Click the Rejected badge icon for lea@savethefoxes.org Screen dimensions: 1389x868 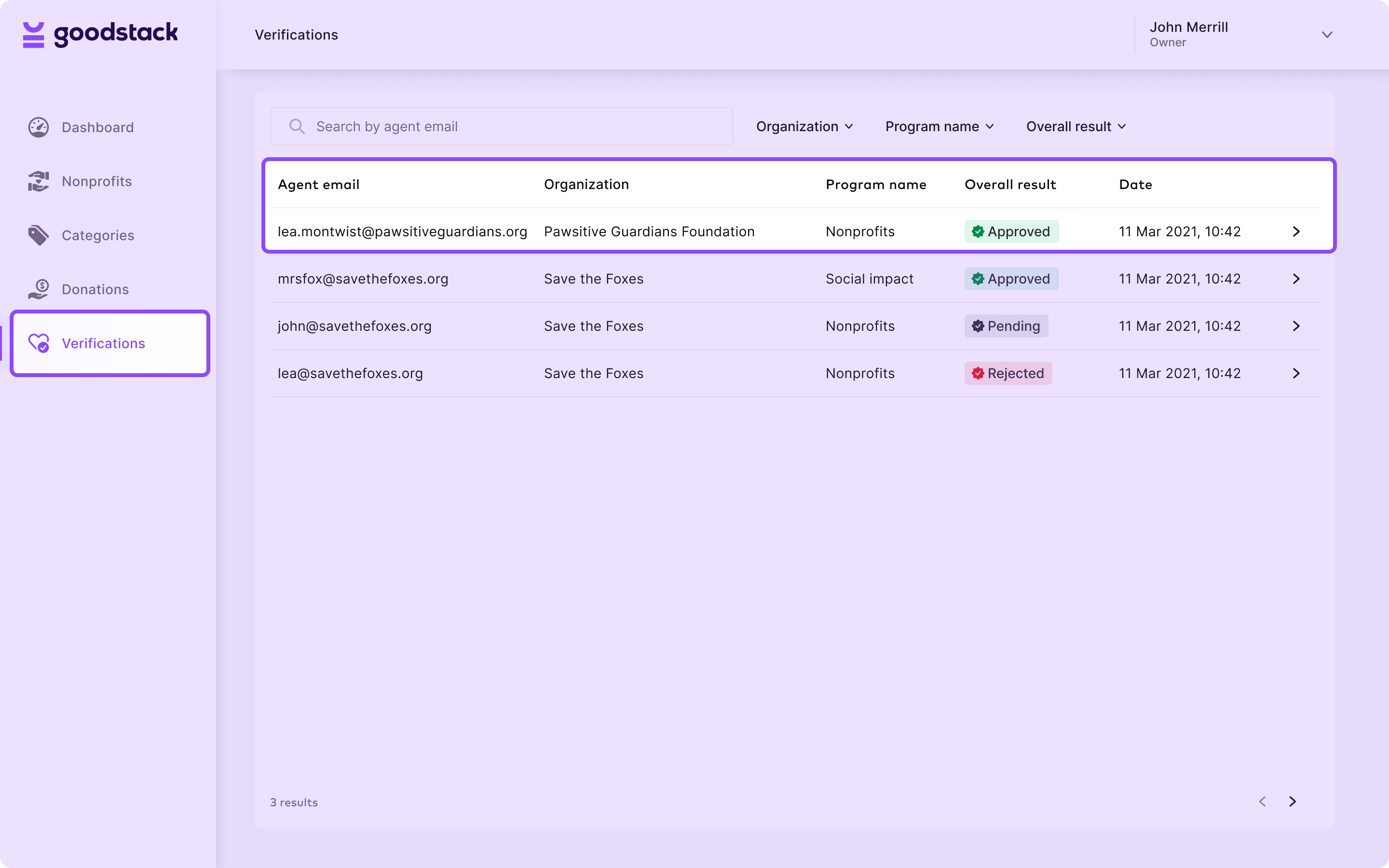[978, 373]
